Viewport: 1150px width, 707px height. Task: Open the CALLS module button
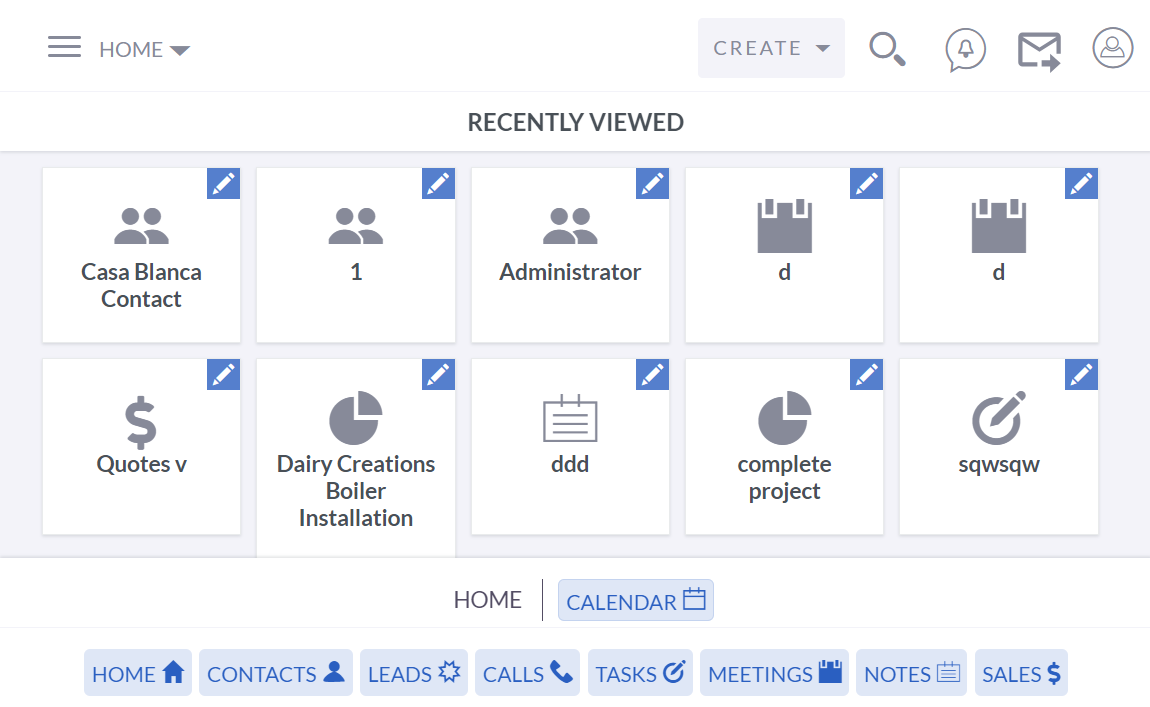527,674
